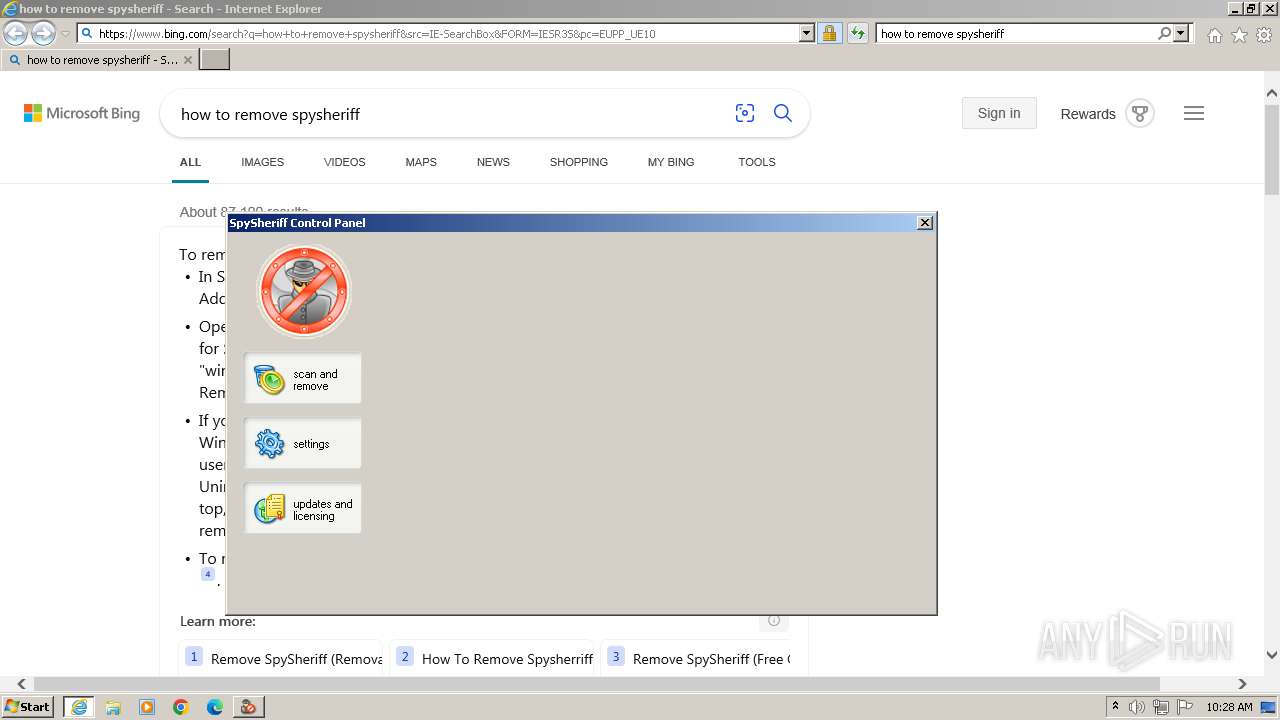Open SpySheriff settings
Image resolution: width=1280 pixels, height=720 pixels.
click(x=303, y=444)
